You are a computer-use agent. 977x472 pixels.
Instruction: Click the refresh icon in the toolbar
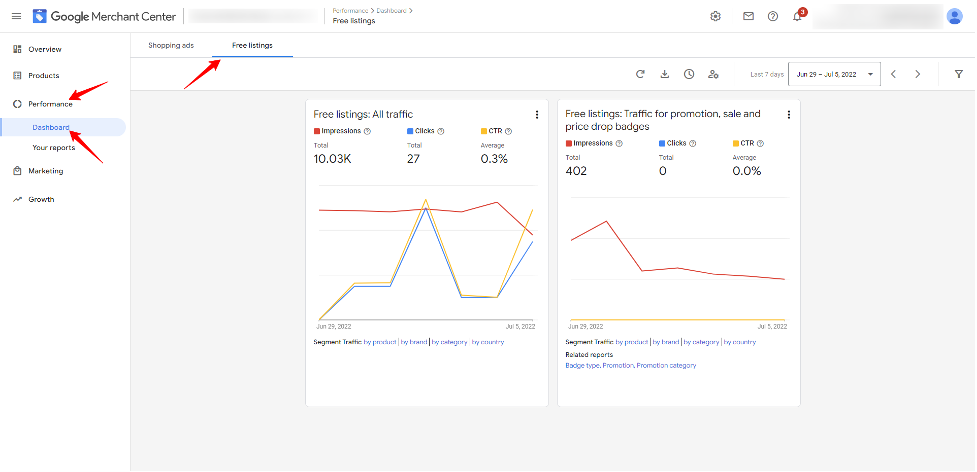point(640,74)
